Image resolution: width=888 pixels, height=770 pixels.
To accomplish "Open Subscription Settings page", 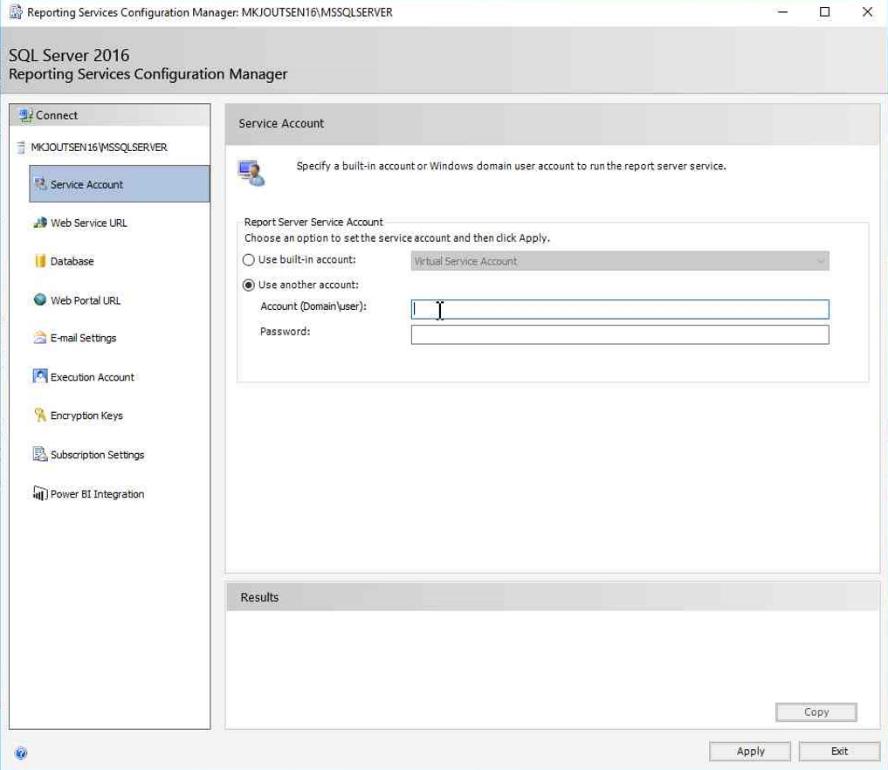I will (x=97, y=455).
